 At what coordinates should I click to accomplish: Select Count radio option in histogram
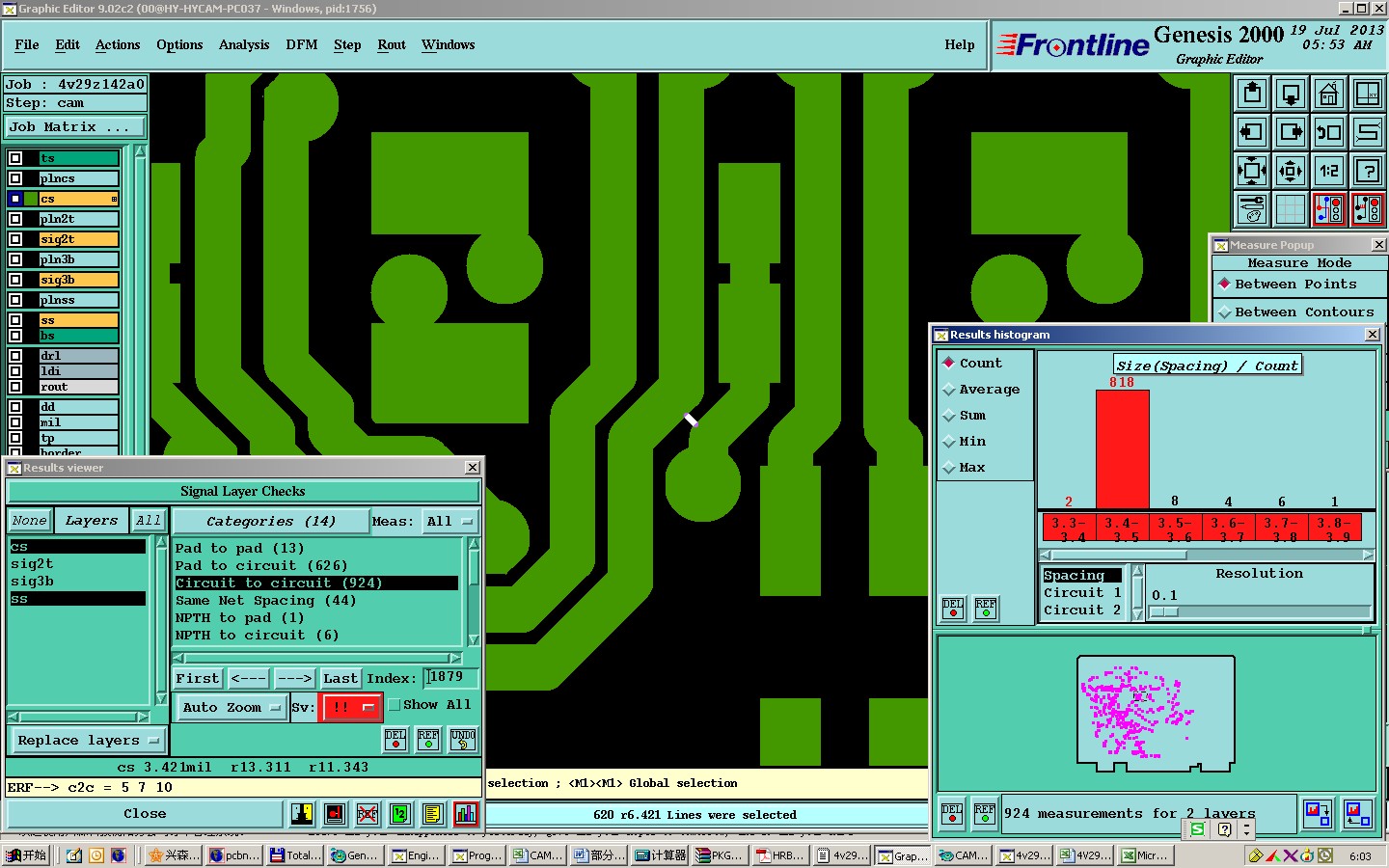(973, 364)
